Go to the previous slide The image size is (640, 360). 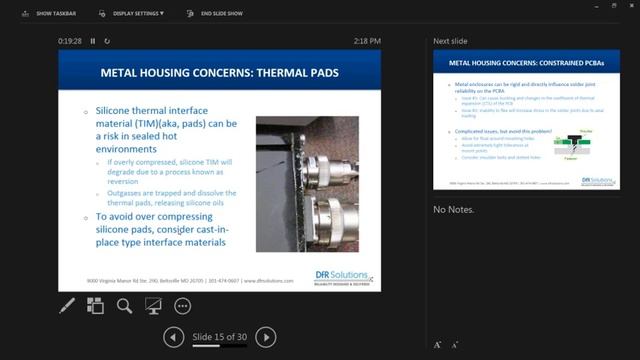point(173,338)
